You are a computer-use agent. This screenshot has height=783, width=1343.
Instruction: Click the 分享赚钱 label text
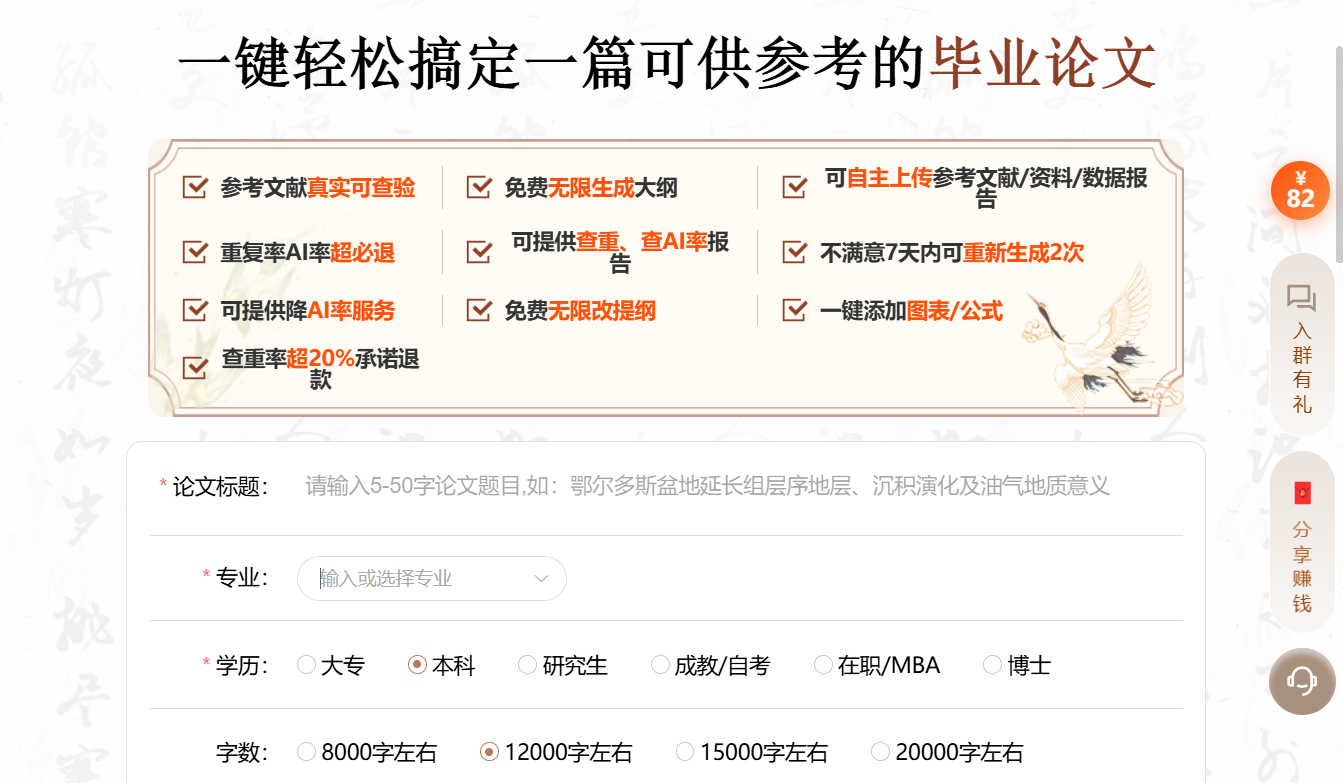click(1301, 567)
